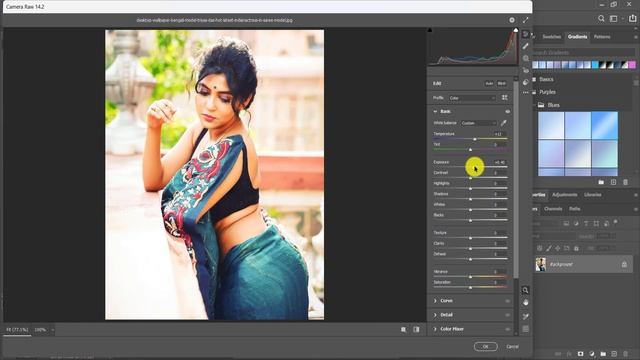Confirm Camera Raw with OK button
The image size is (640, 360).
point(486,347)
